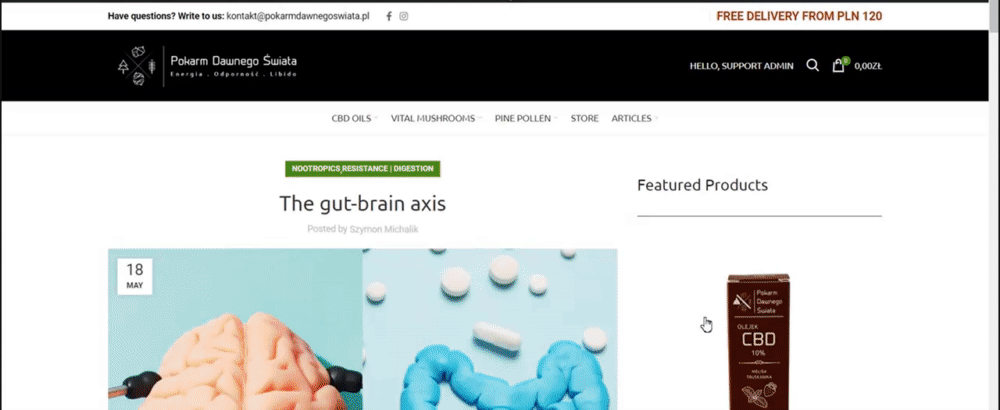This screenshot has width=1000, height=410.
Task: Open the shopping bag cart icon
Action: click(838, 66)
